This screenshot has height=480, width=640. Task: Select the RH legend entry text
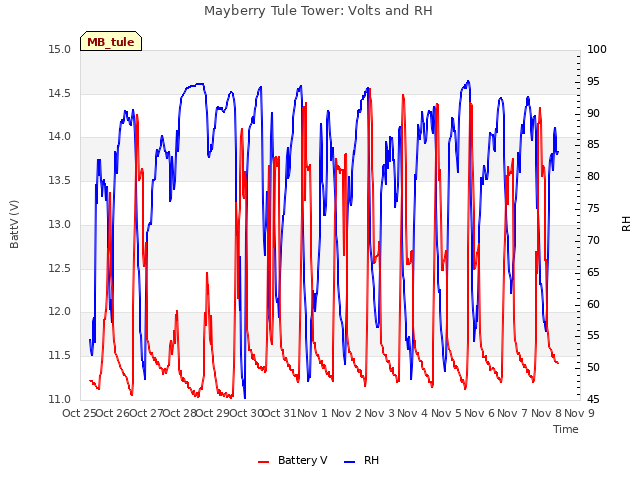(x=371, y=460)
